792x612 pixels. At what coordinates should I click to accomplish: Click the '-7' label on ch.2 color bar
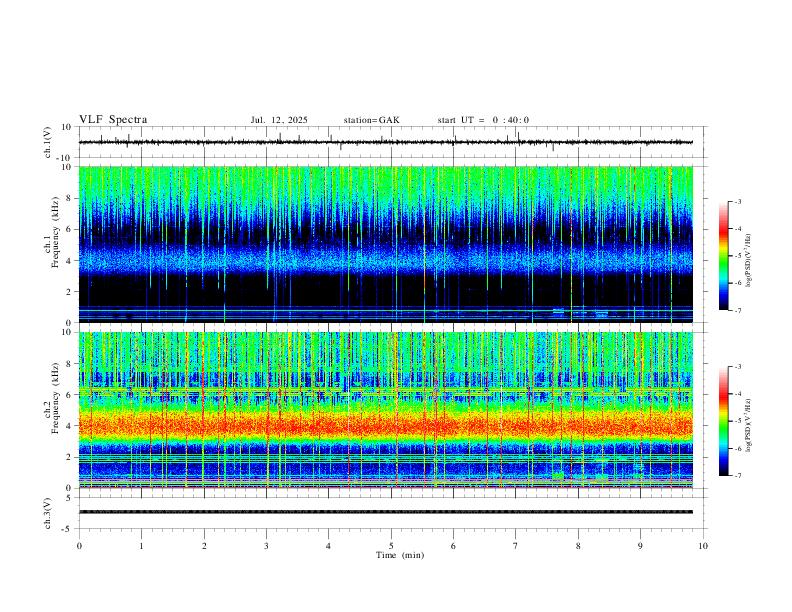point(738,476)
